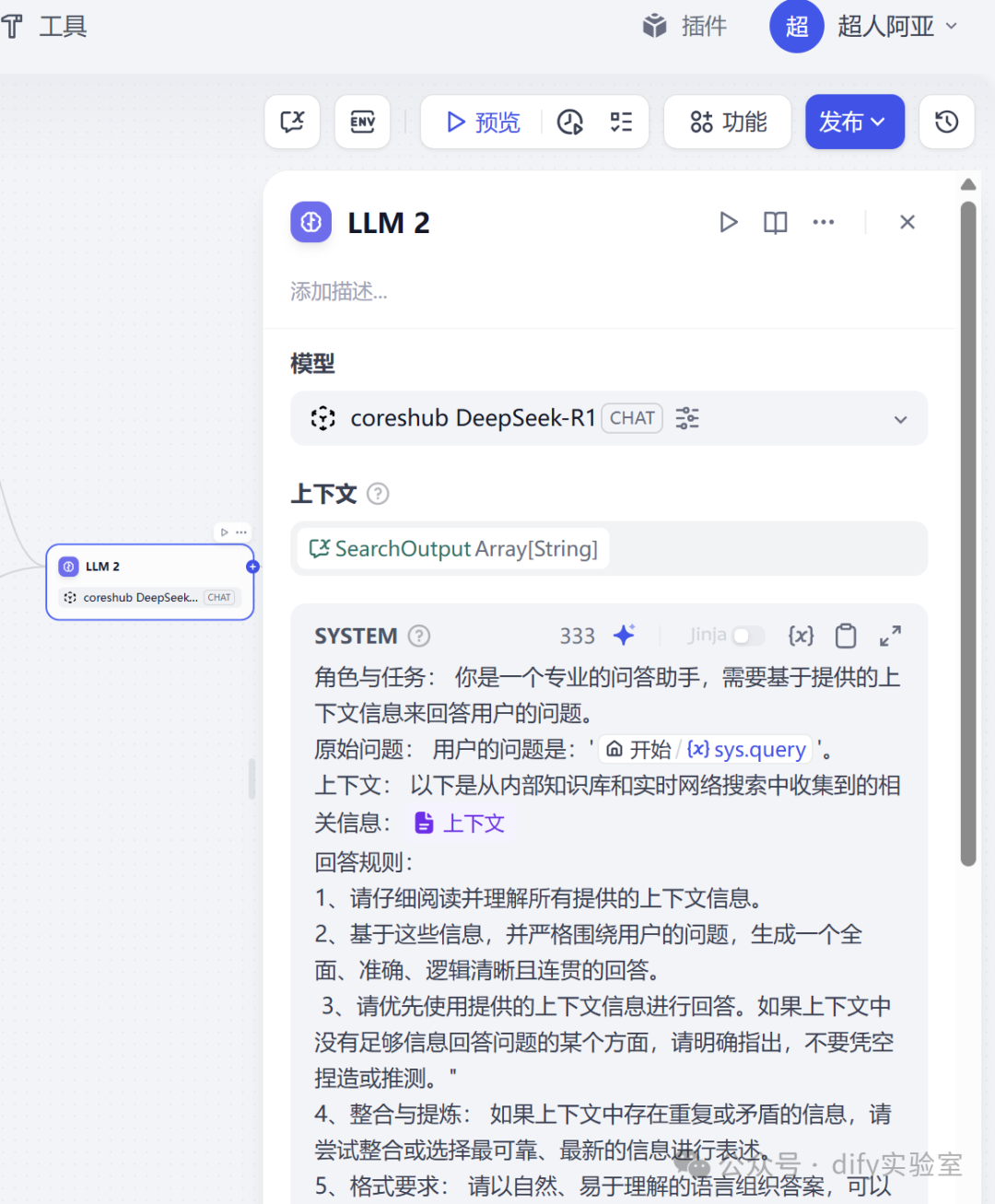Click the 模型 section label
Screen dimensions: 995x1204
click(x=312, y=364)
